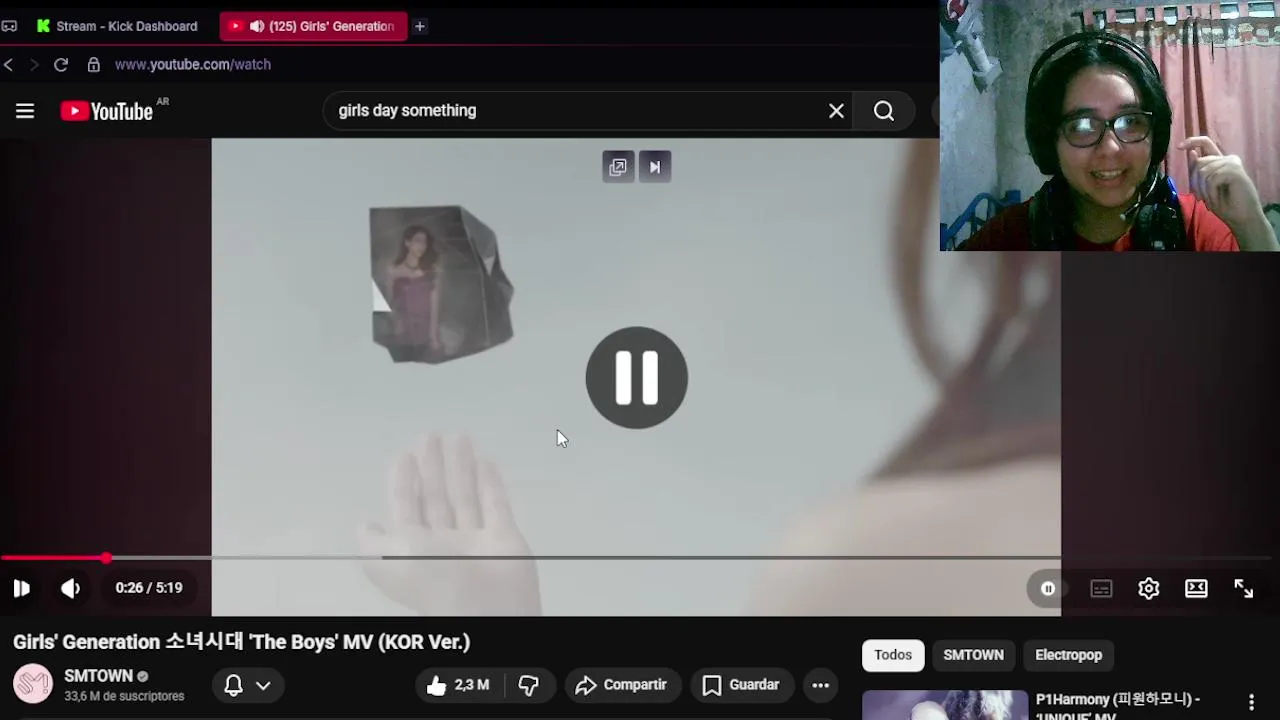The width and height of the screenshot is (1280, 720).
Task: Show site info via padlock icon
Action: coord(93,64)
